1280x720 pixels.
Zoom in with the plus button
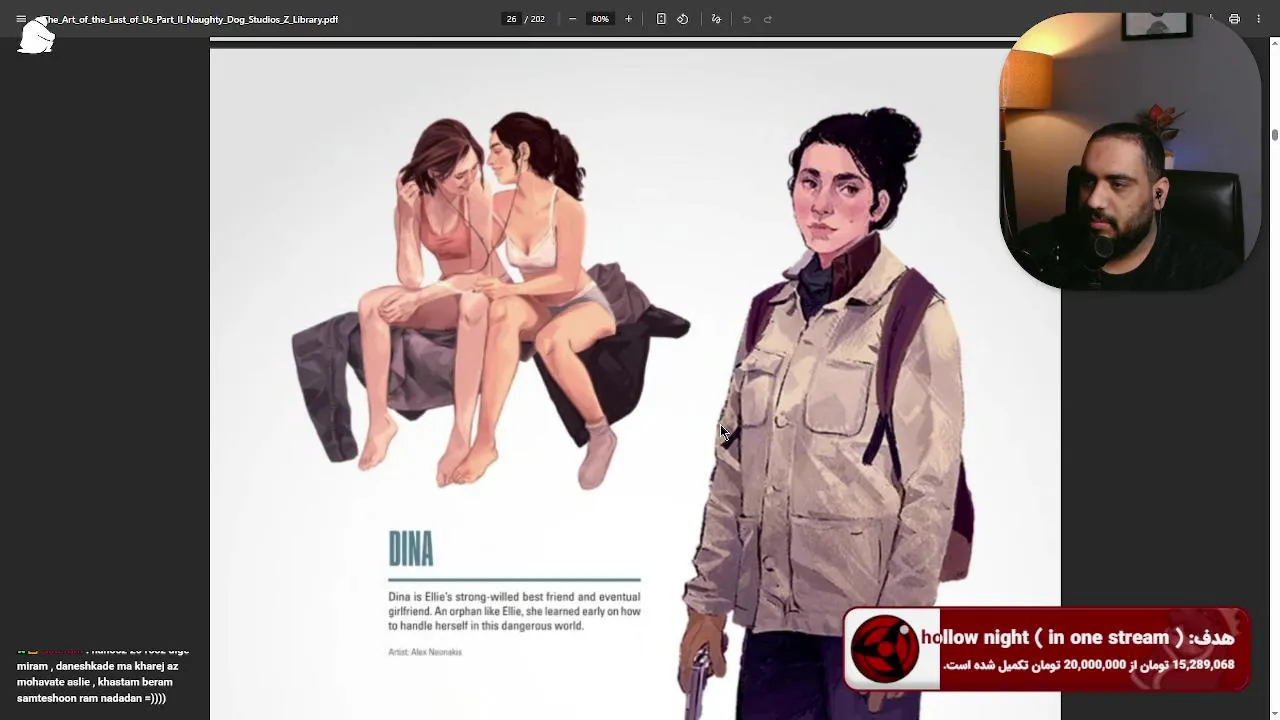coord(628,19)
